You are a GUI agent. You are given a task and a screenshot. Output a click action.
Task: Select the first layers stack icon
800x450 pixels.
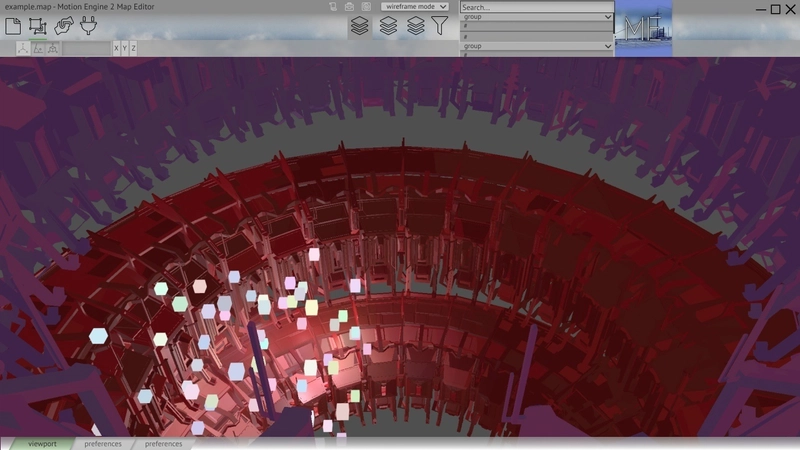[360, 26]
